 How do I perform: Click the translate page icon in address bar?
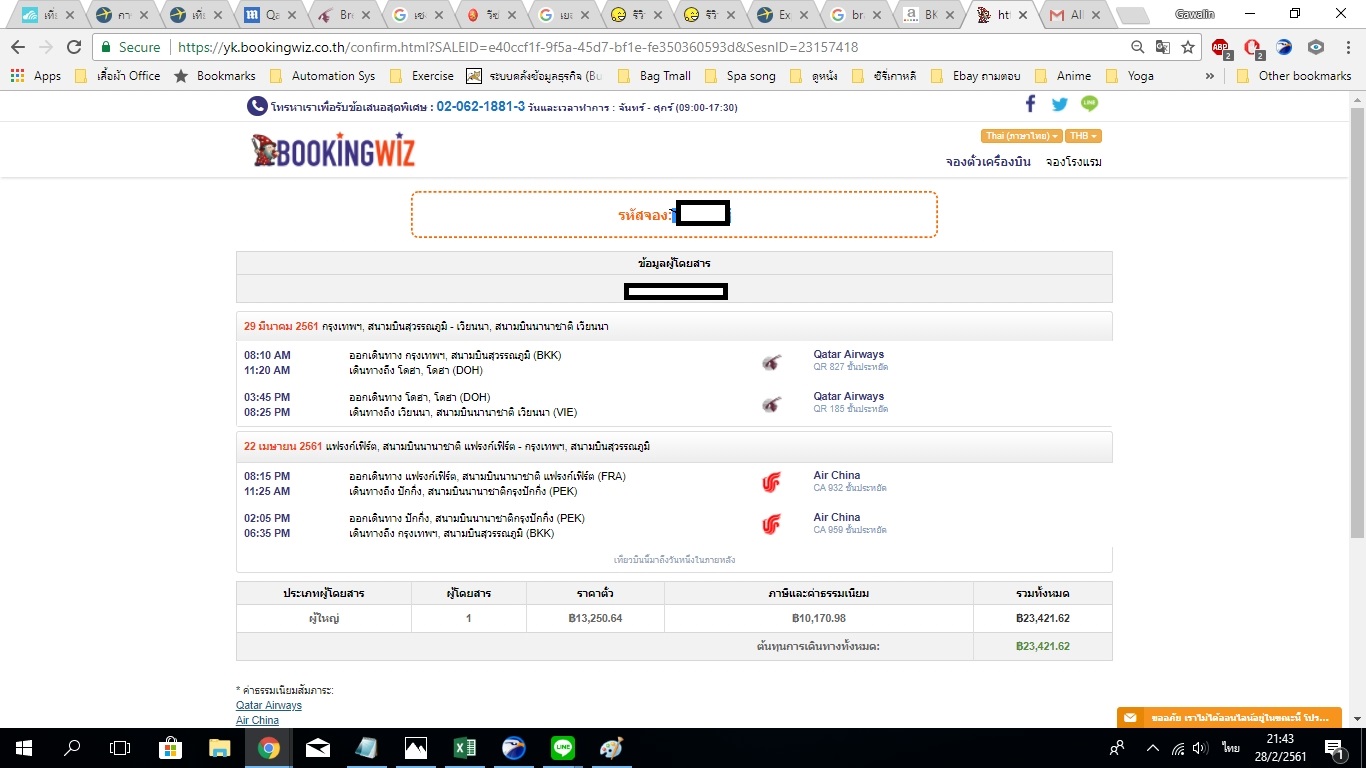point(1163,47)
